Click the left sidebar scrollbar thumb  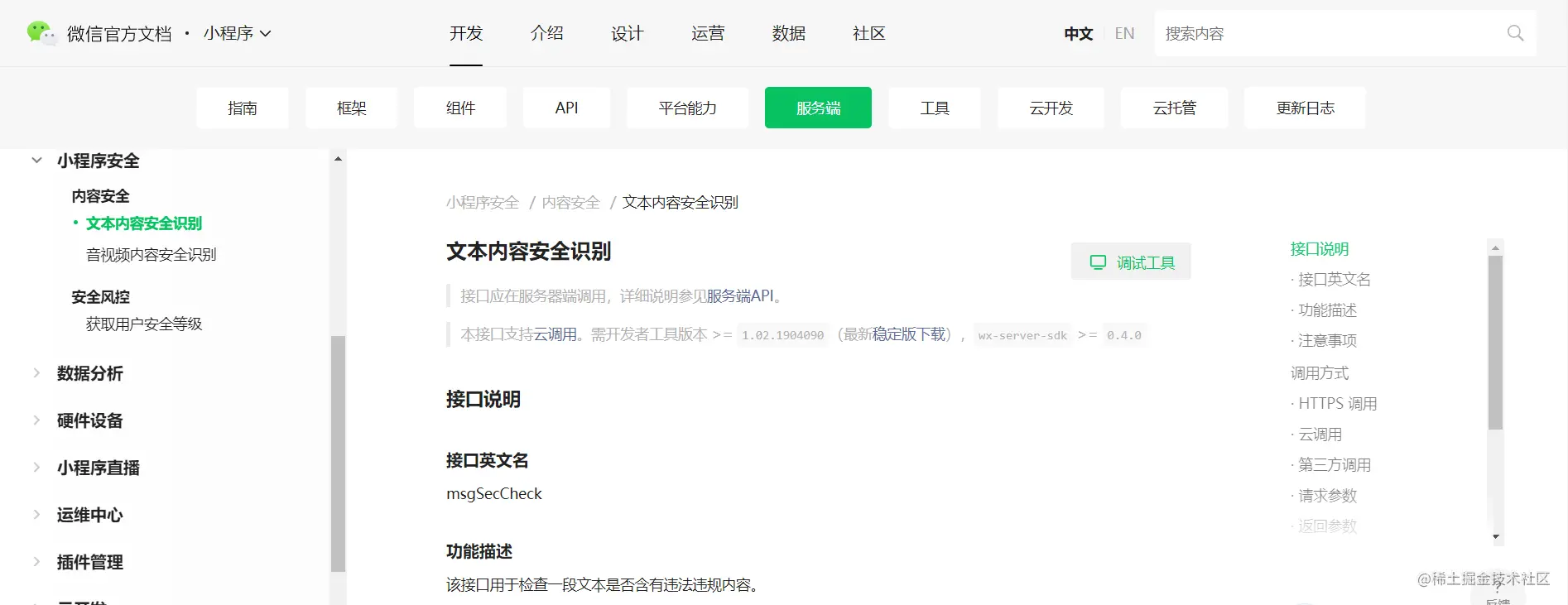coord(338,454)
